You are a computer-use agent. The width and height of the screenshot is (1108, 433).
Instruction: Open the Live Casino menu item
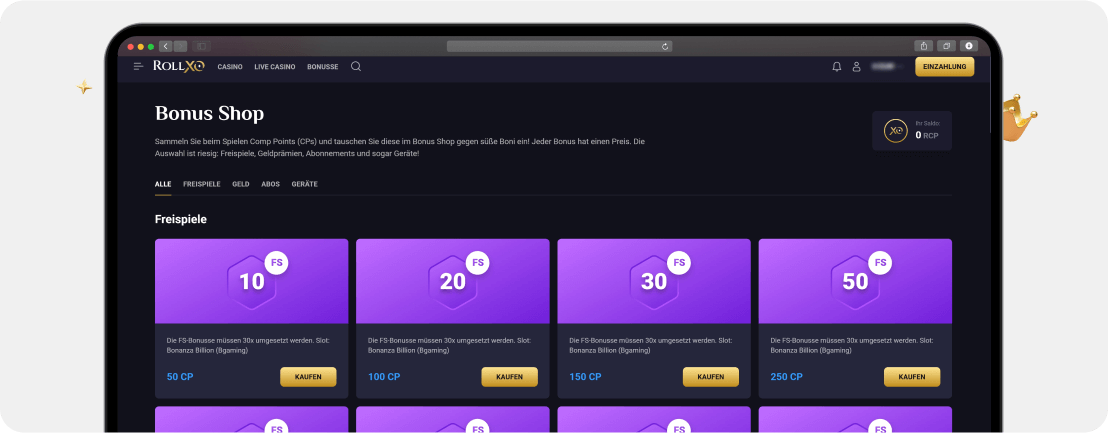click(274, 67)
